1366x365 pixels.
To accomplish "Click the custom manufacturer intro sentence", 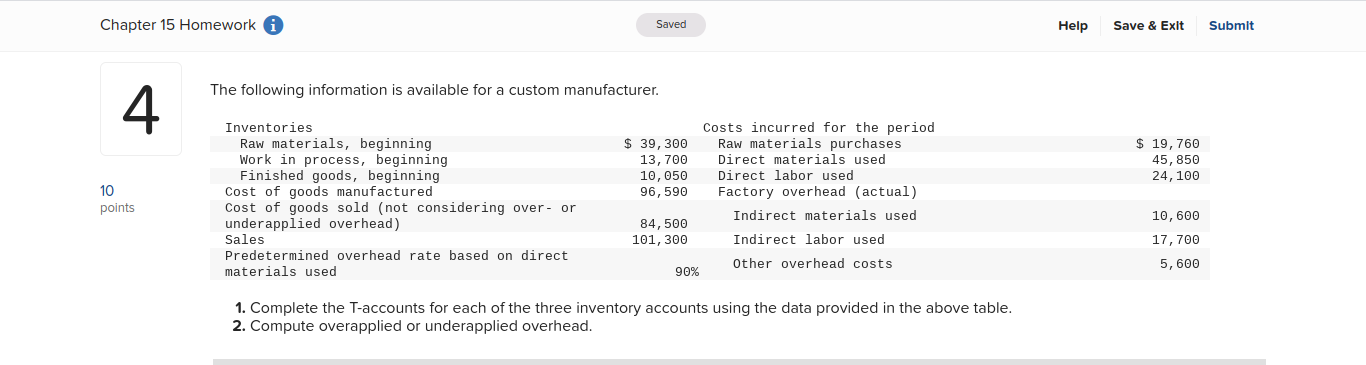I will pos(435,90).
